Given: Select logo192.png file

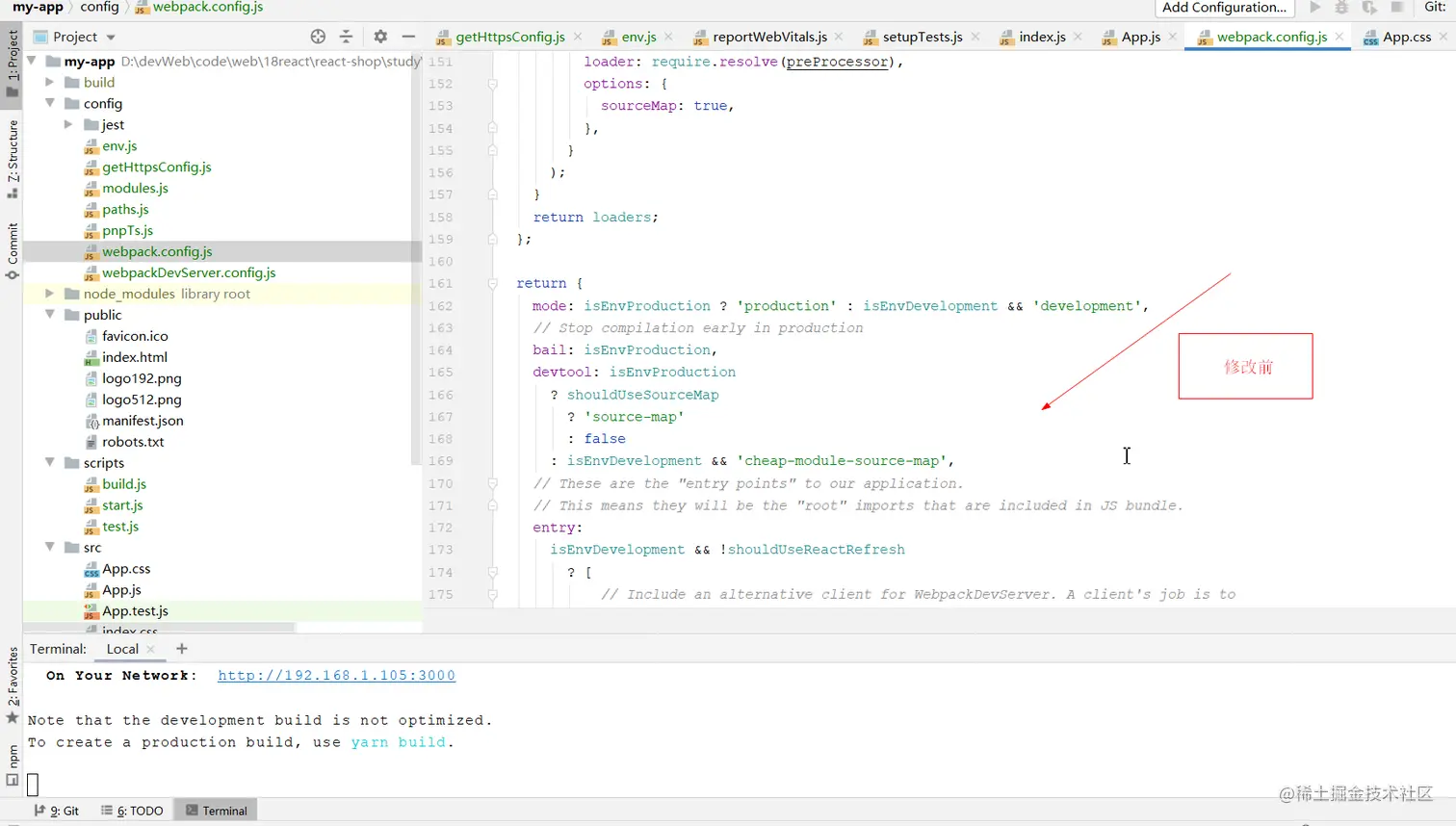Looking at the screenshot, I should coord(142,378).
